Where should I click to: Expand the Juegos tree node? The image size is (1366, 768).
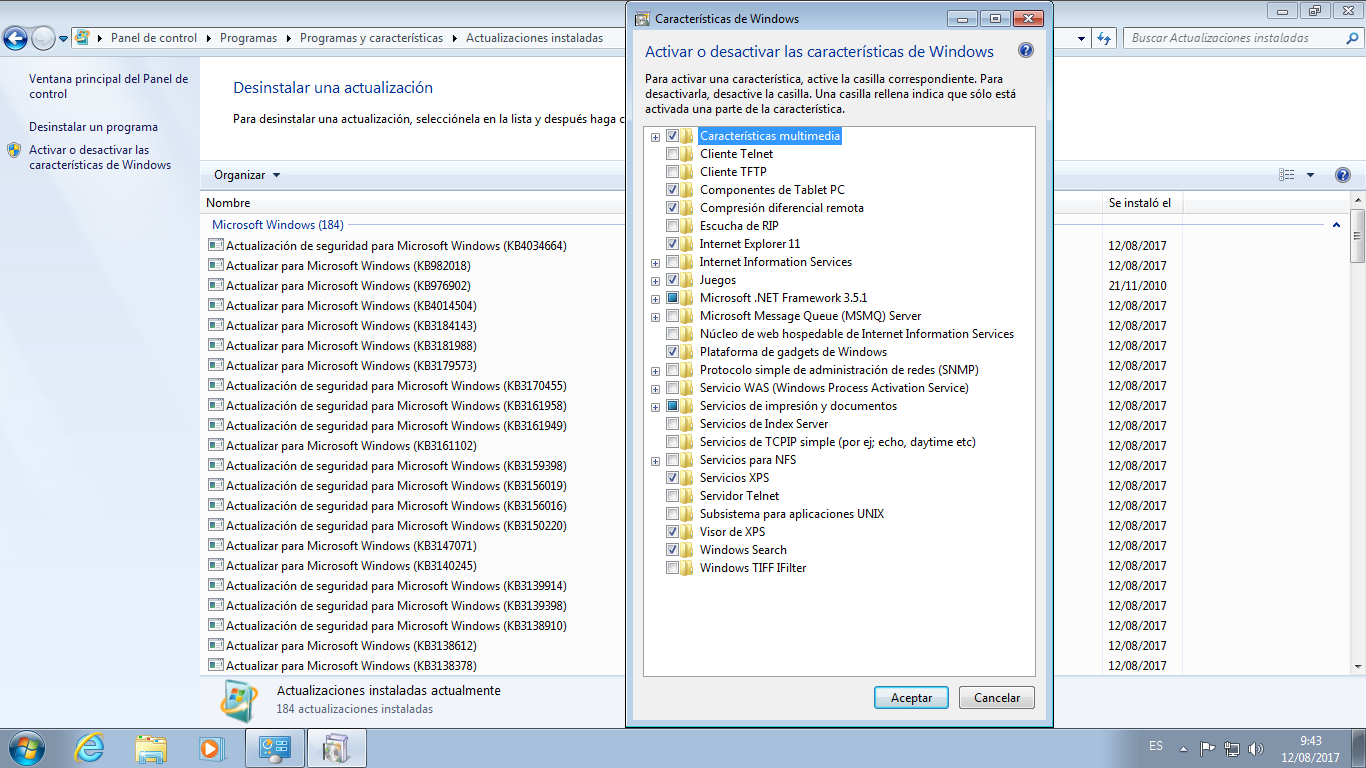(x=655, y=280)
